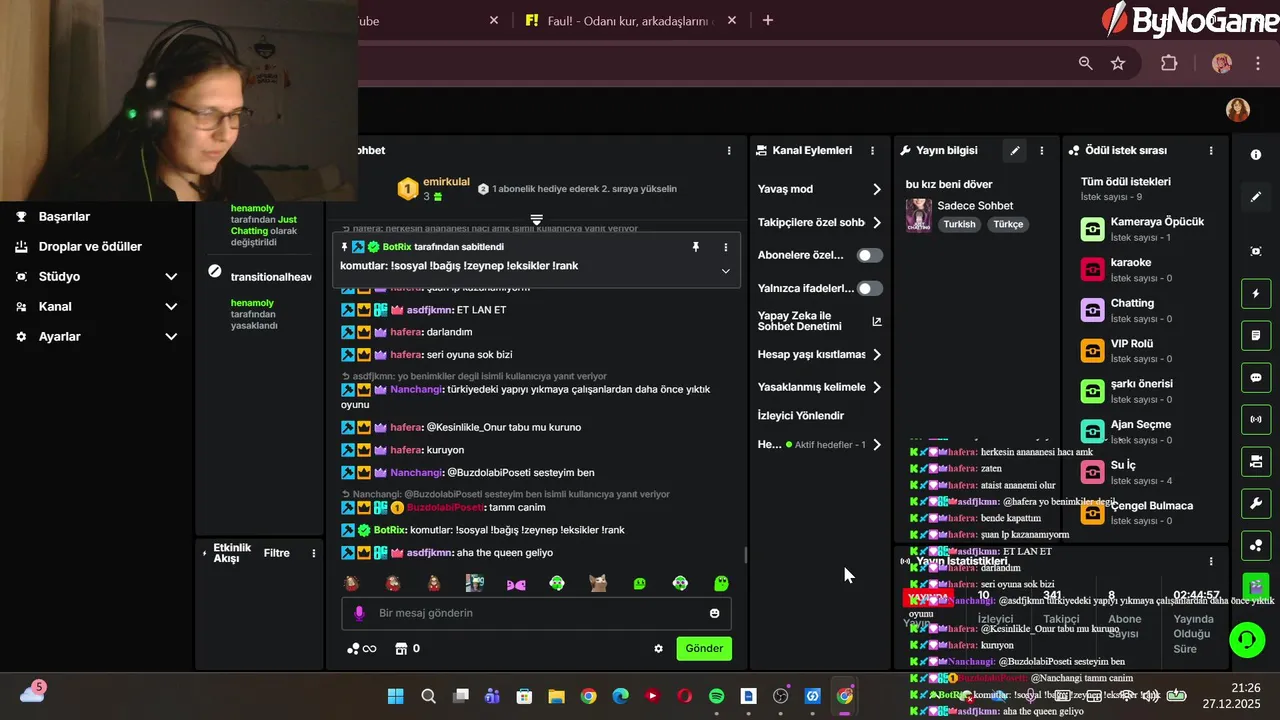Click the info icon in right sidebar

[1256, 155]
